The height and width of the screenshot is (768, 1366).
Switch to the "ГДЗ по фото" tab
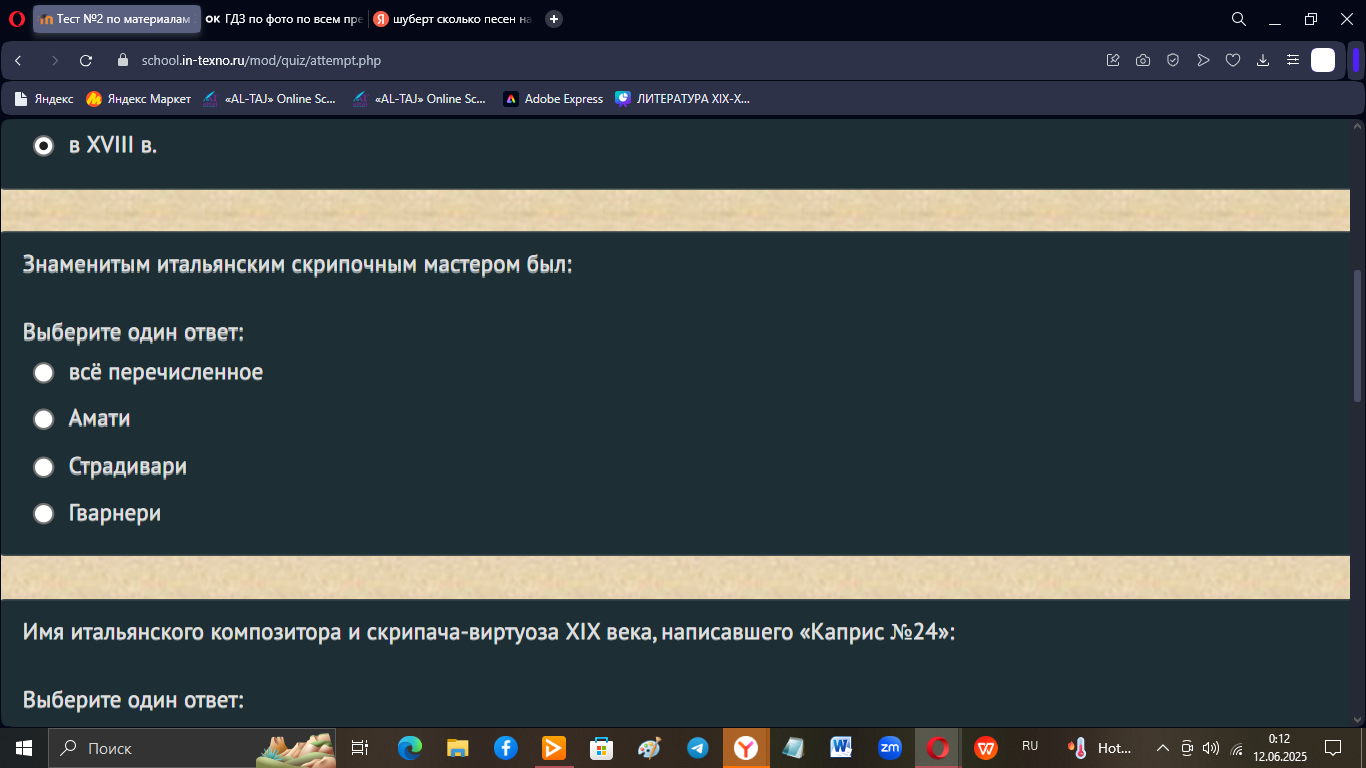click(284, 19)
